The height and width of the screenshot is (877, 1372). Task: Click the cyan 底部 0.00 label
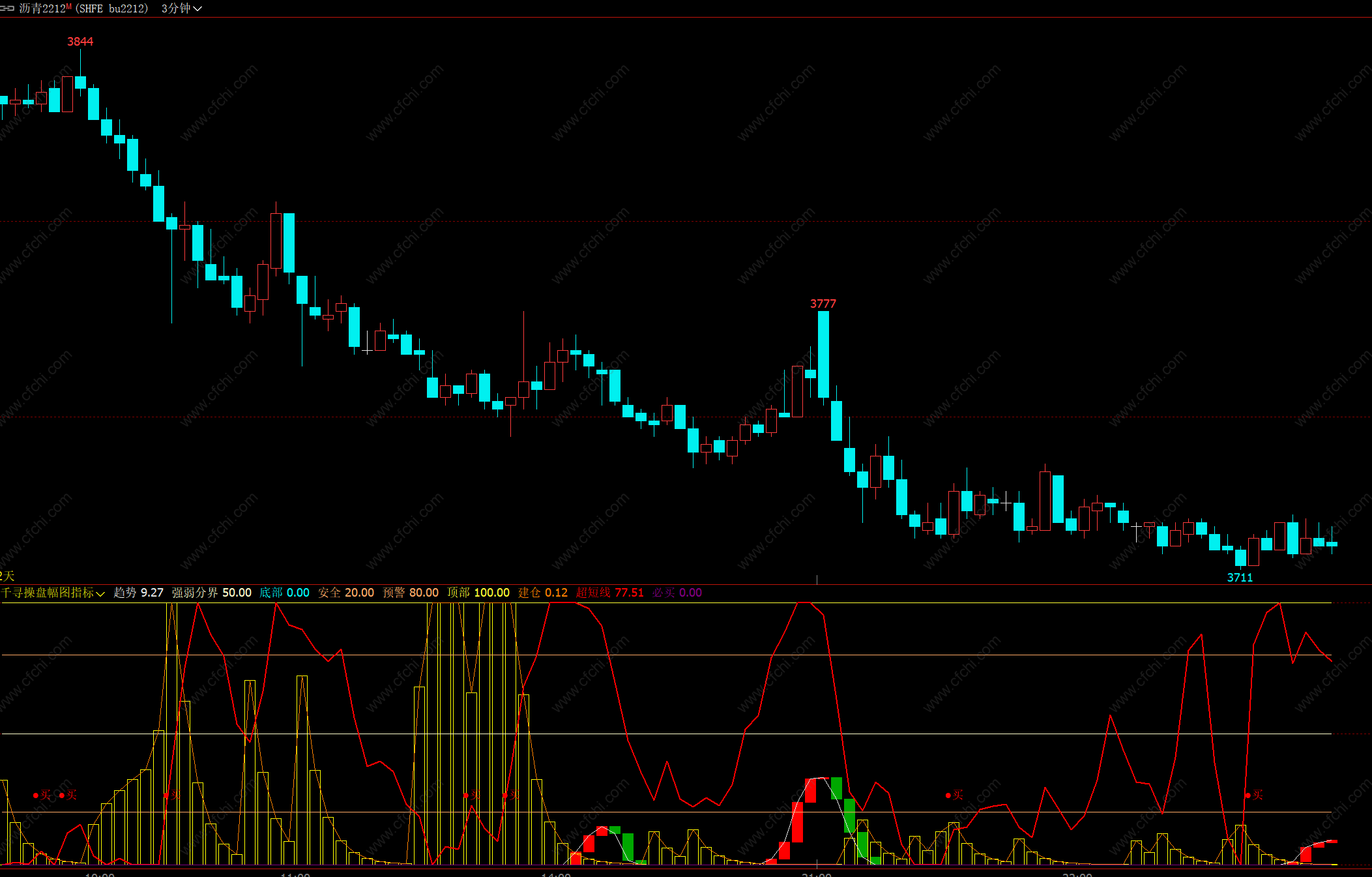pyautogui.click(x=284, y=593)
